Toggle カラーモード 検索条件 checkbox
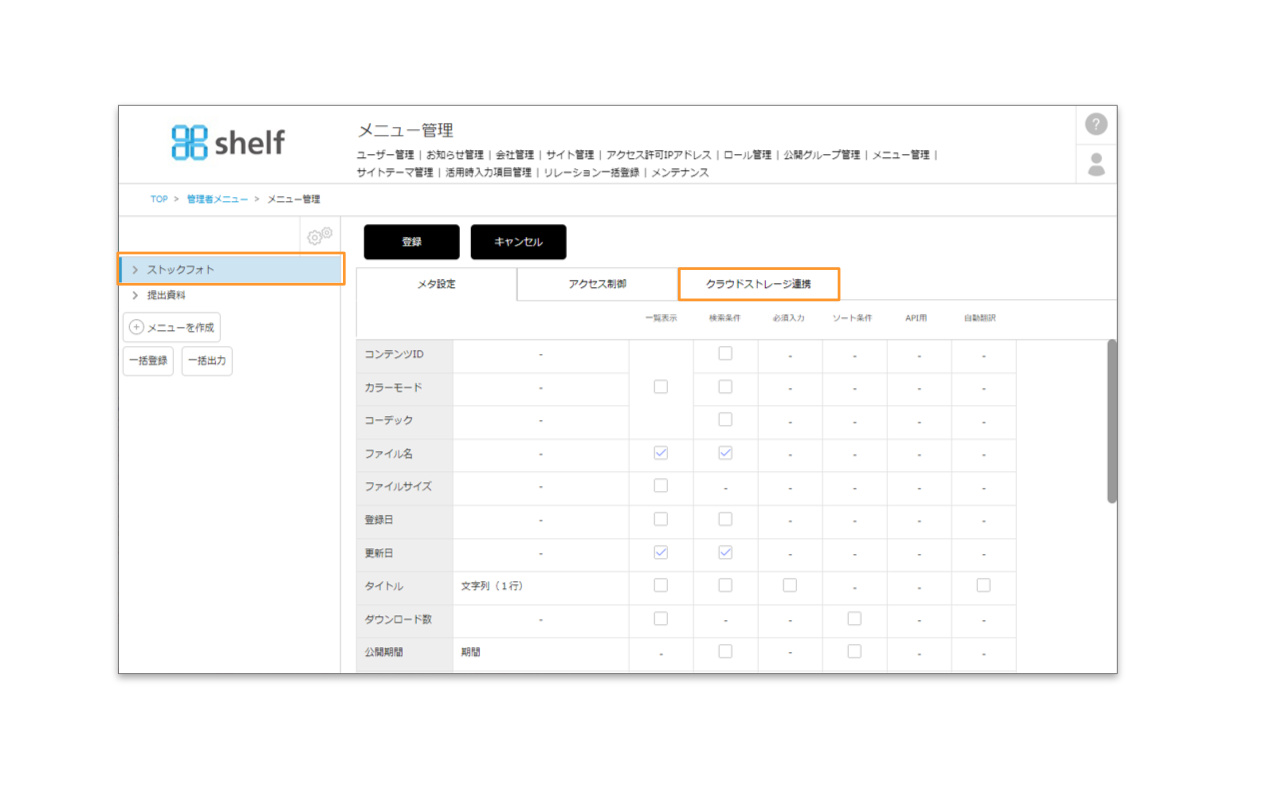The image size is (1280, 800). [x=725, y=386]
